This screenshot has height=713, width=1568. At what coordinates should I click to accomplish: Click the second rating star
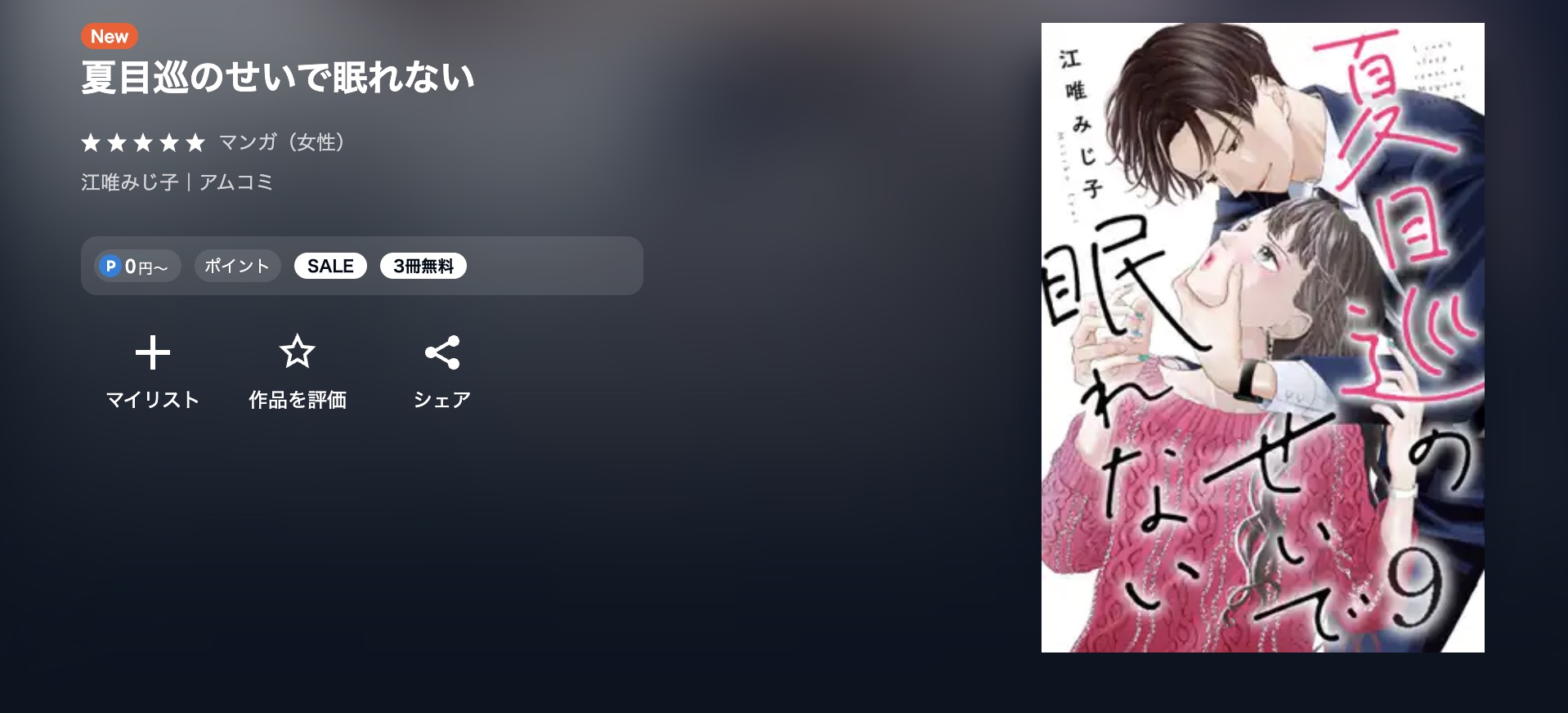tap(117, 143)
